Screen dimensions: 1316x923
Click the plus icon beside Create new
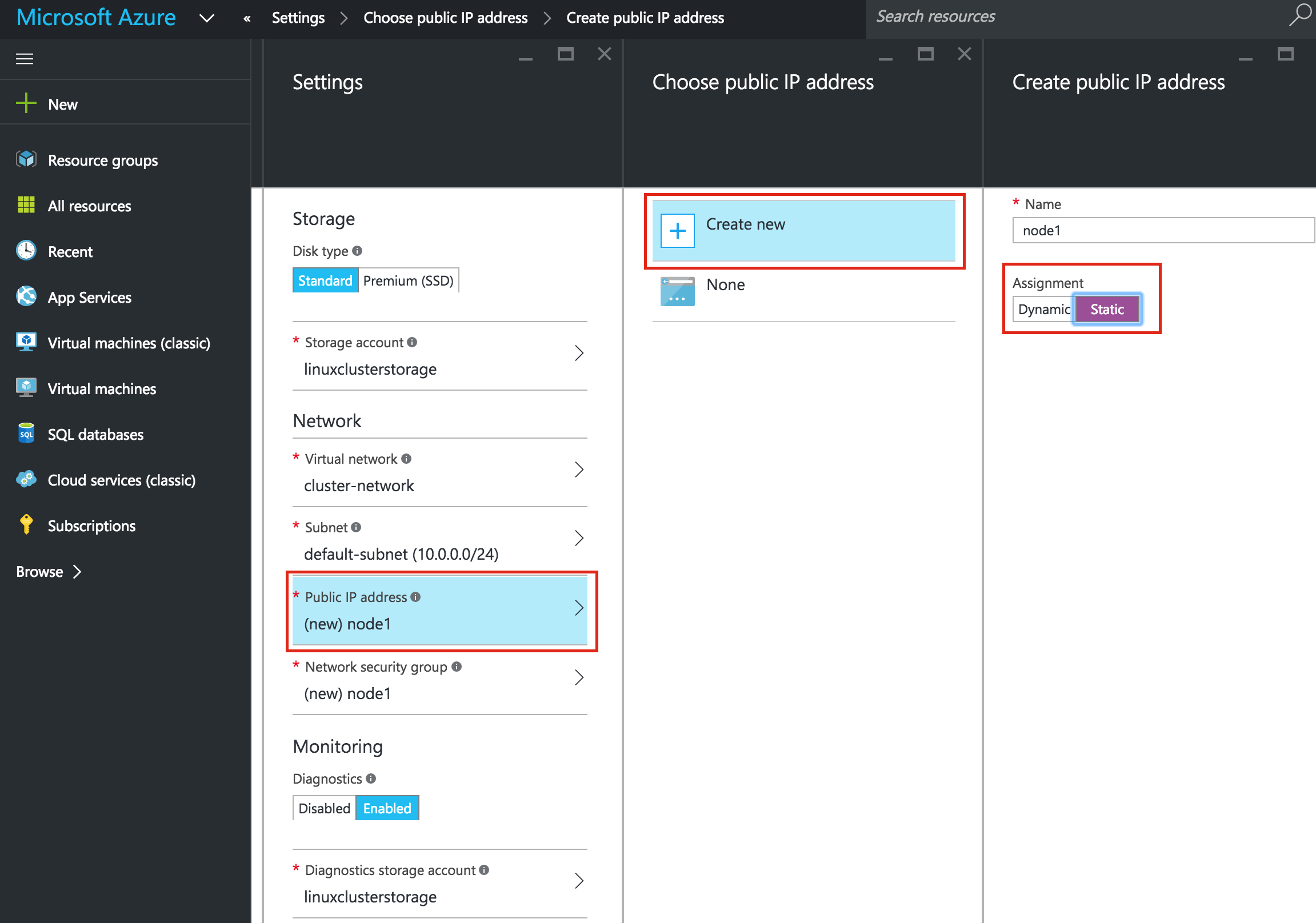click(x=678, y=231)
